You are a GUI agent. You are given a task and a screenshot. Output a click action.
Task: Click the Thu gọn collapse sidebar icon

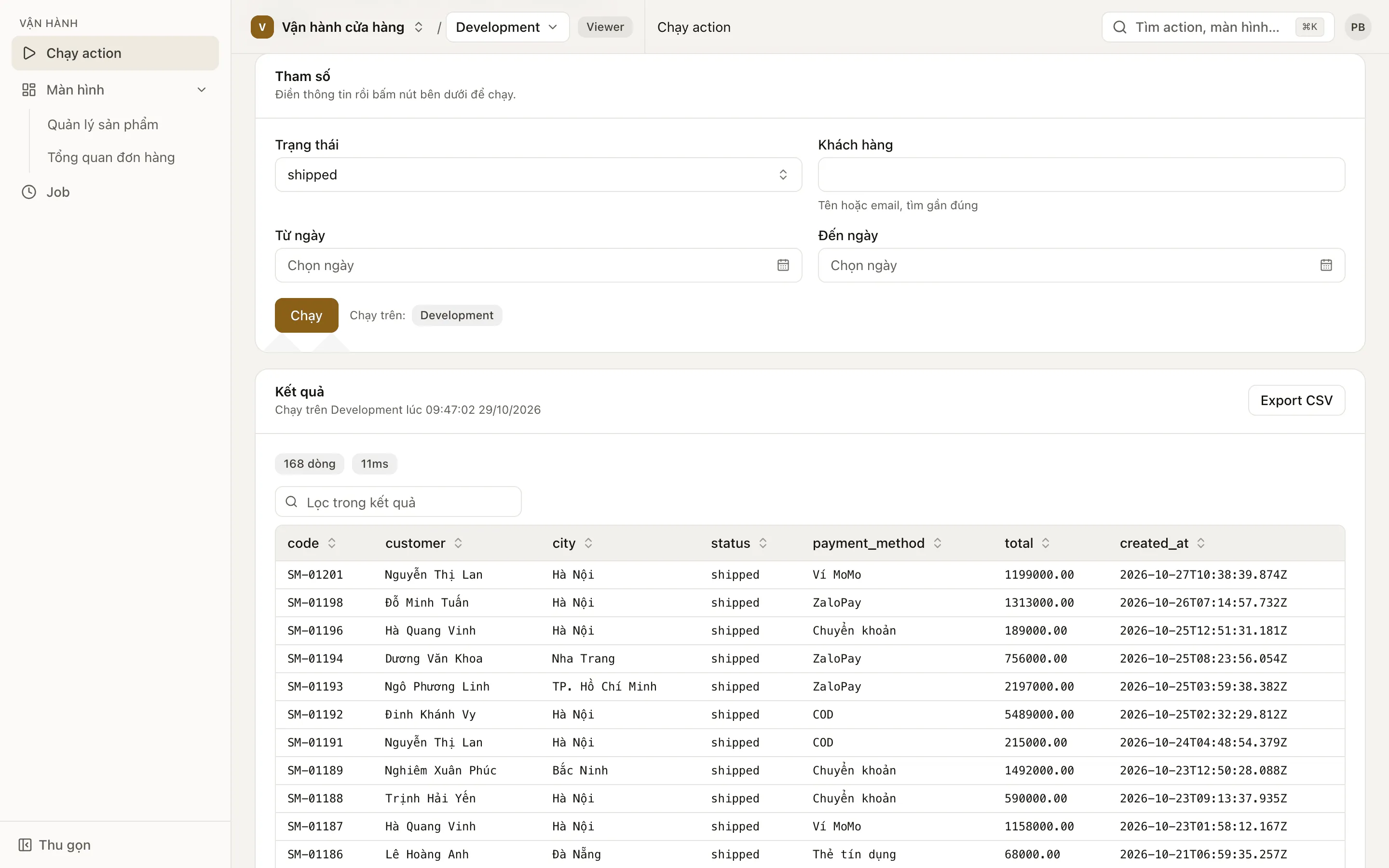point(25,844)
